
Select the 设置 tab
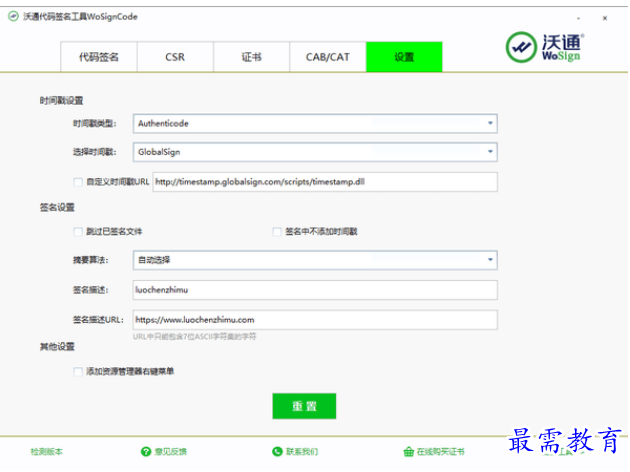pyautogui.click(x=404, y=57)
